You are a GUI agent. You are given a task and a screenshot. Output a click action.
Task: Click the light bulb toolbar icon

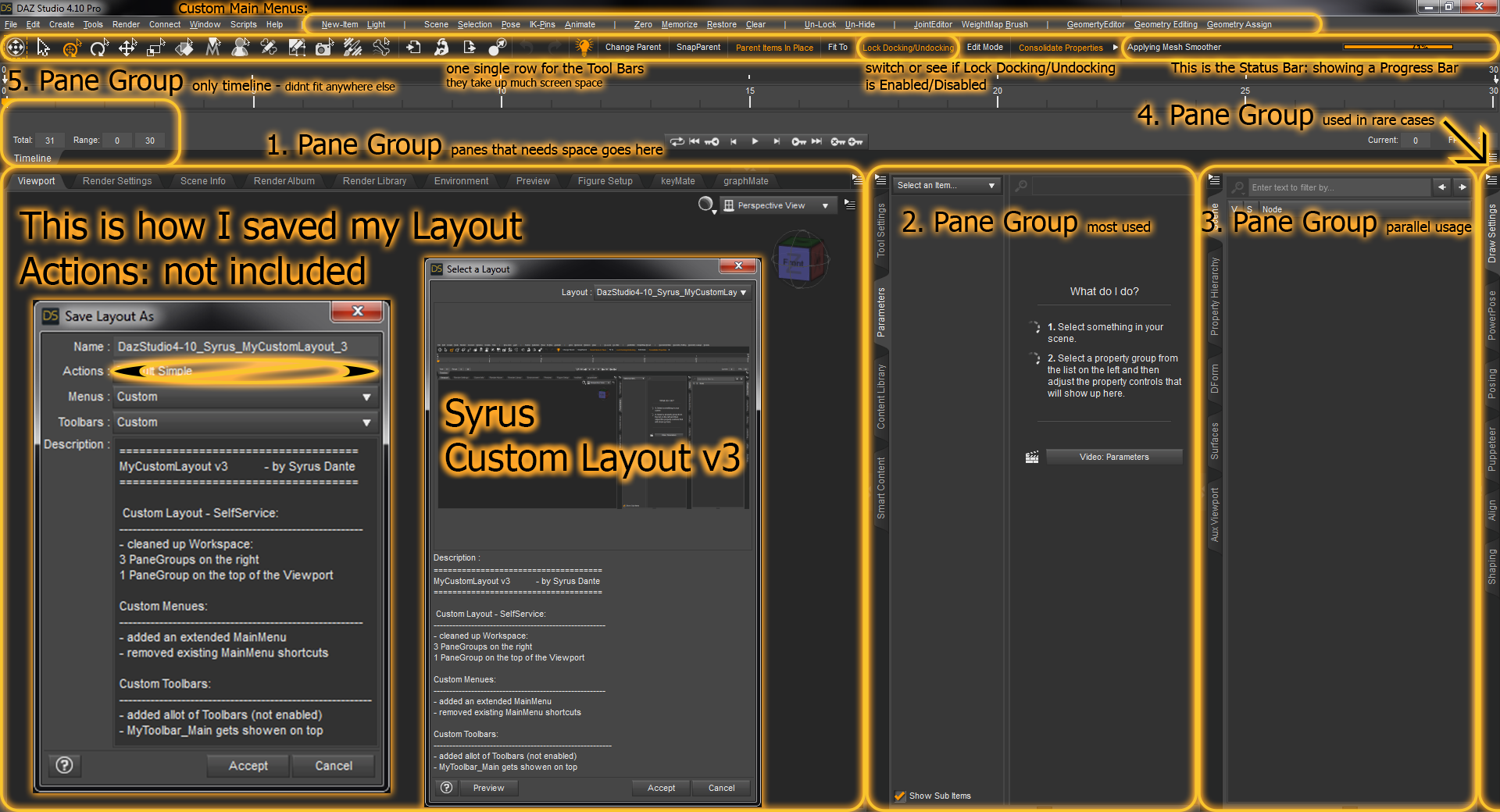pyautogui.click(x=584, y=47)
